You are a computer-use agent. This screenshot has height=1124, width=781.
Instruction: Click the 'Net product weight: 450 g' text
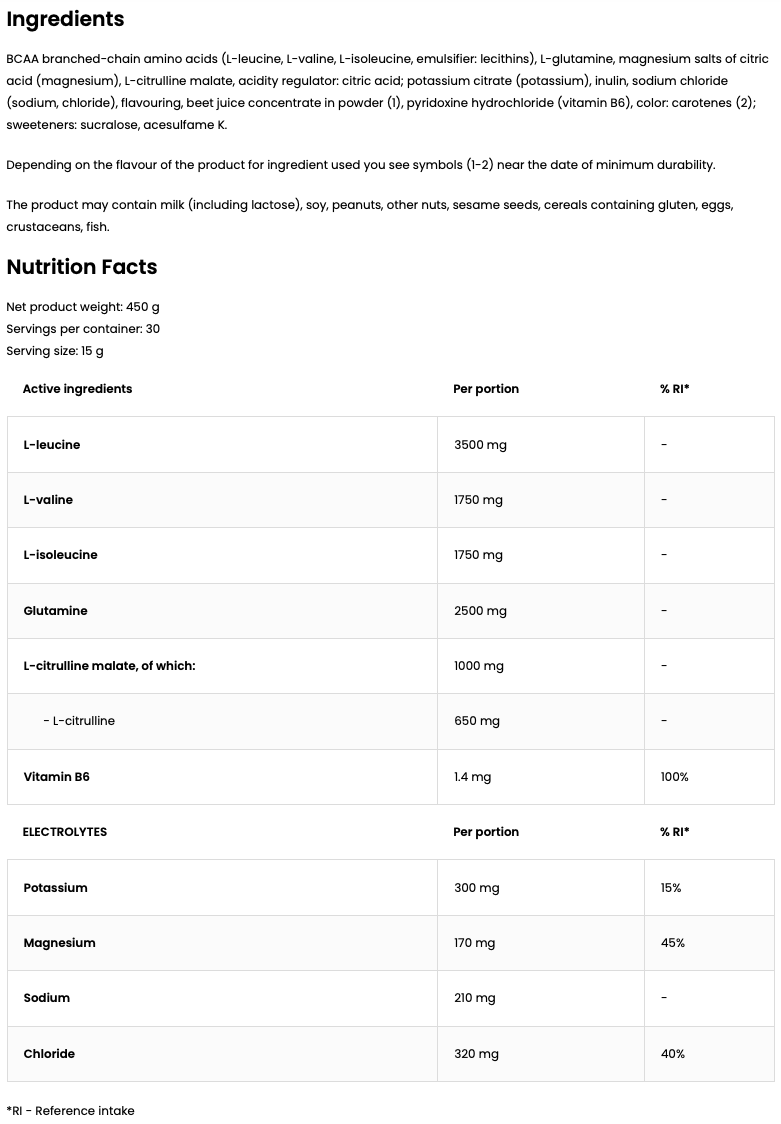pyautogui.click(x=83, y=307)
